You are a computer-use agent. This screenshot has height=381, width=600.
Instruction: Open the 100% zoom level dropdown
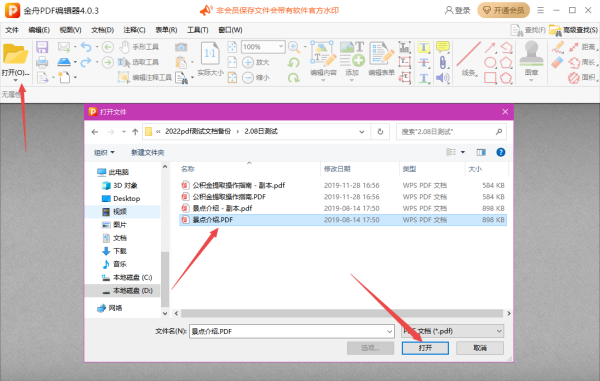tap(281, 47)
